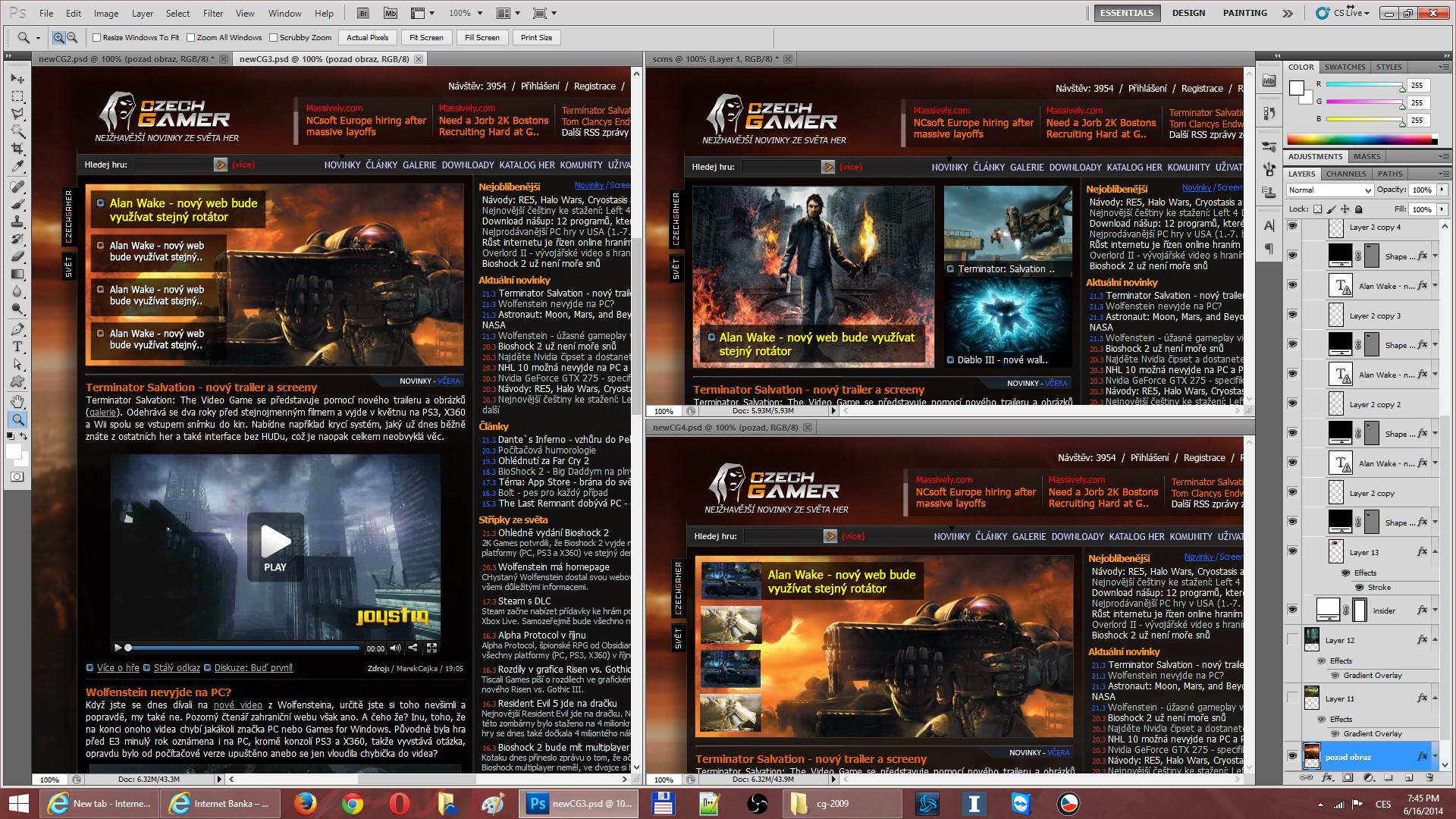Screen dimensions: 1456x819
Task: Hide the Layer 13 layer
Action: tap(1293, 551)
